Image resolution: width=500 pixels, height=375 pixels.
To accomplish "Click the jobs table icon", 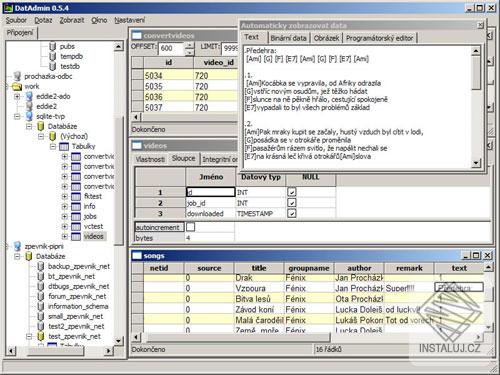I will [76, 217].
